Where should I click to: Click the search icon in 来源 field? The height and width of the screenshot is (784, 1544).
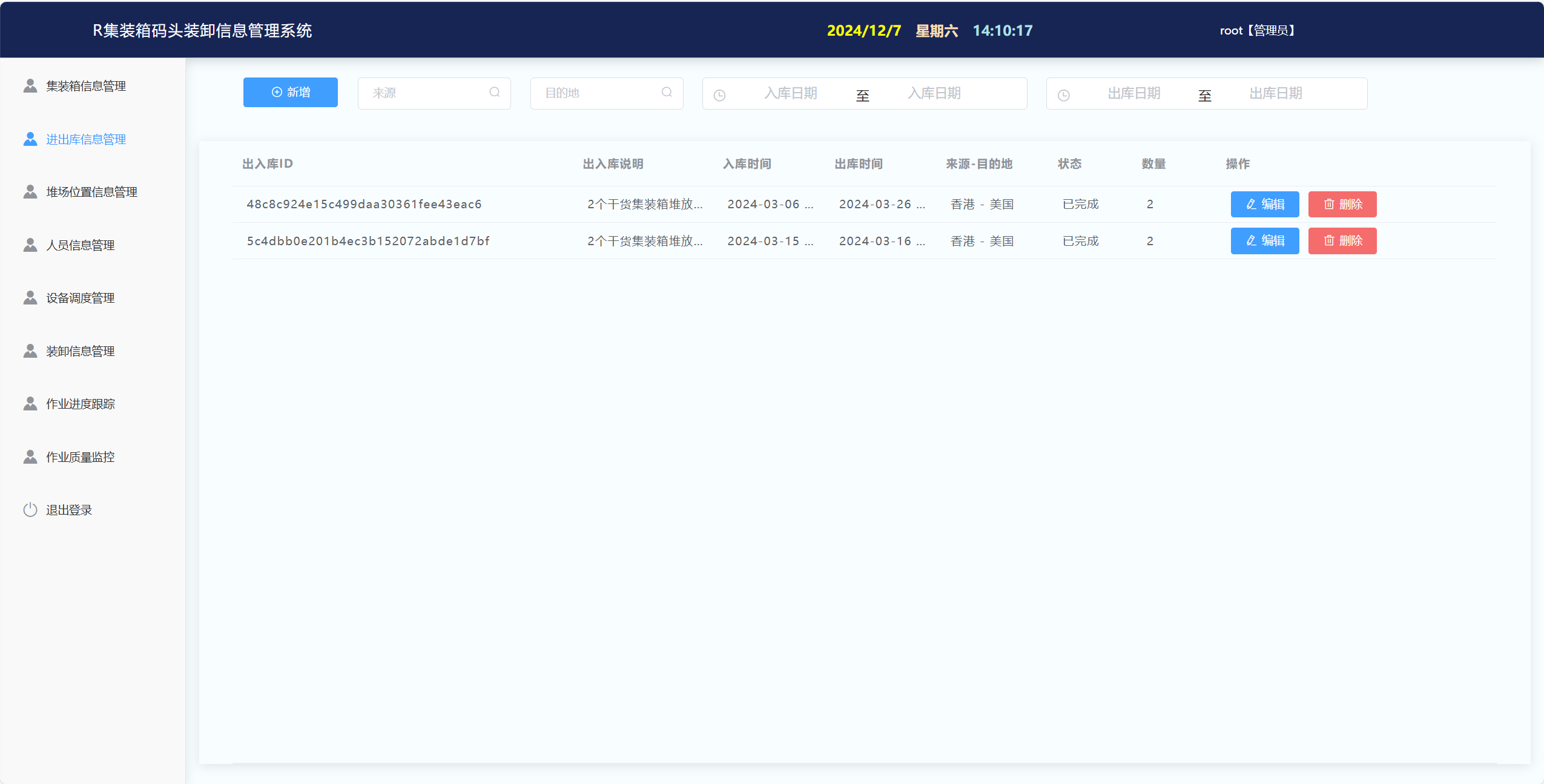[x=495, y=92]
